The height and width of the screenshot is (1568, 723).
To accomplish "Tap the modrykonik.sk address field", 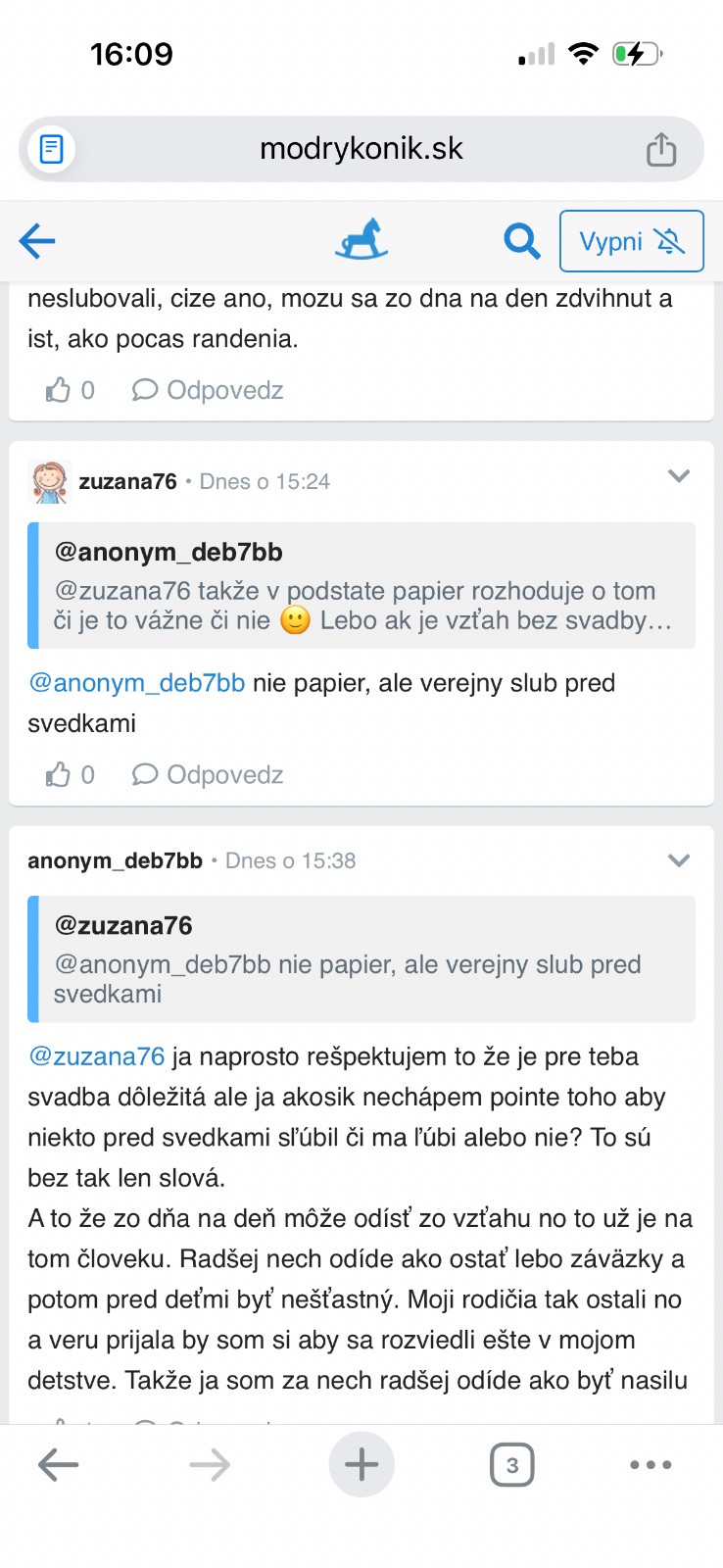I will tap(361, 149).
